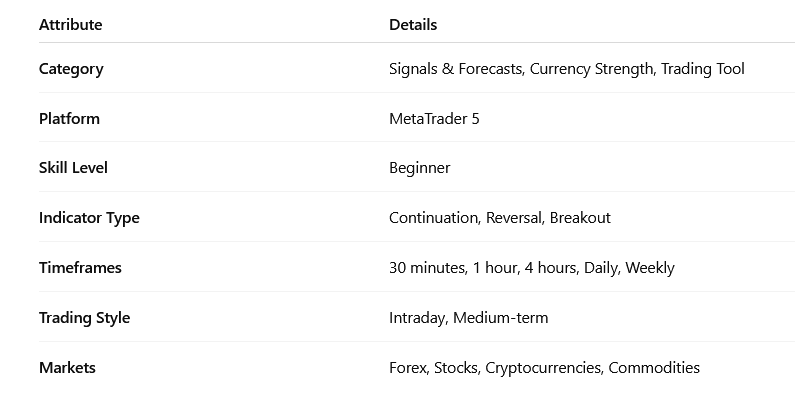795x405 pixels.
Task: Click "Weekly" in the Timeframes details
Action: [650, 268]
